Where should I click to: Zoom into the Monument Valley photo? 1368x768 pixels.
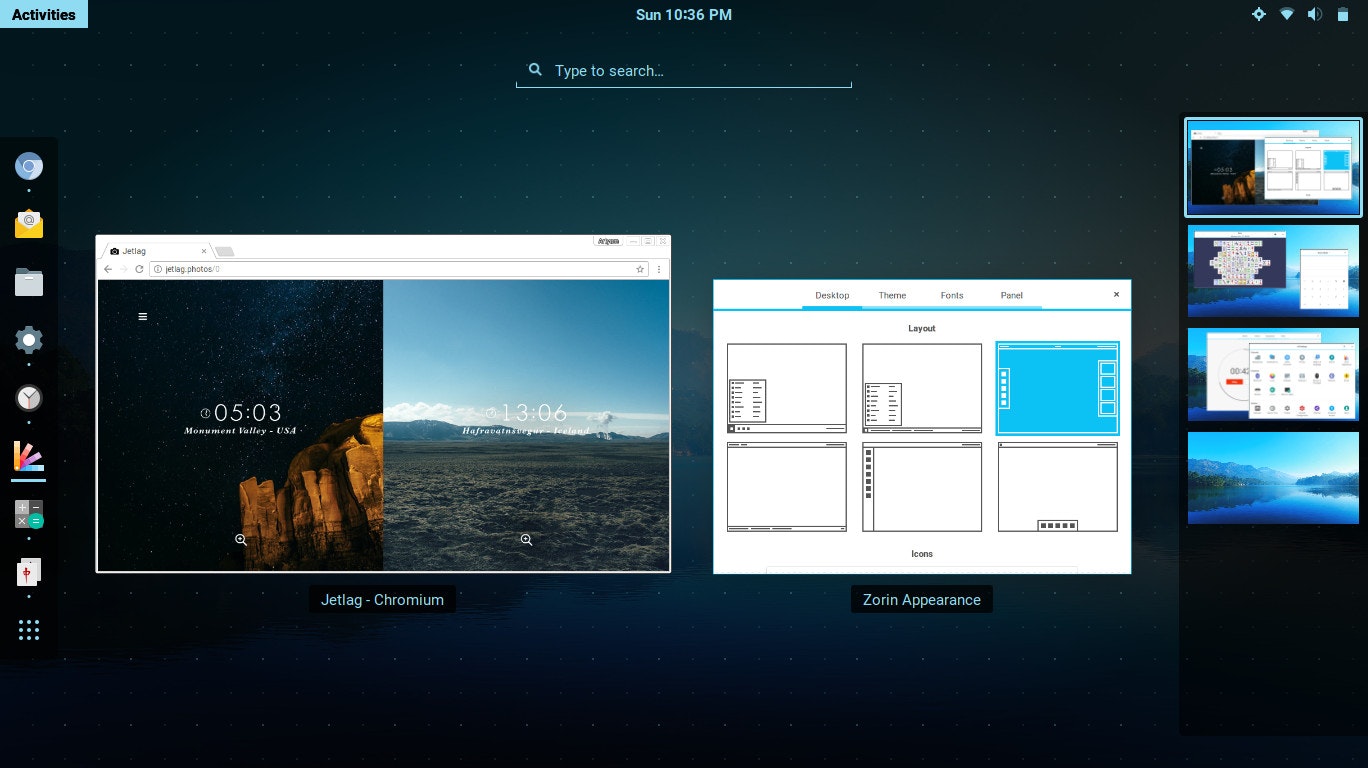[241, 540]
